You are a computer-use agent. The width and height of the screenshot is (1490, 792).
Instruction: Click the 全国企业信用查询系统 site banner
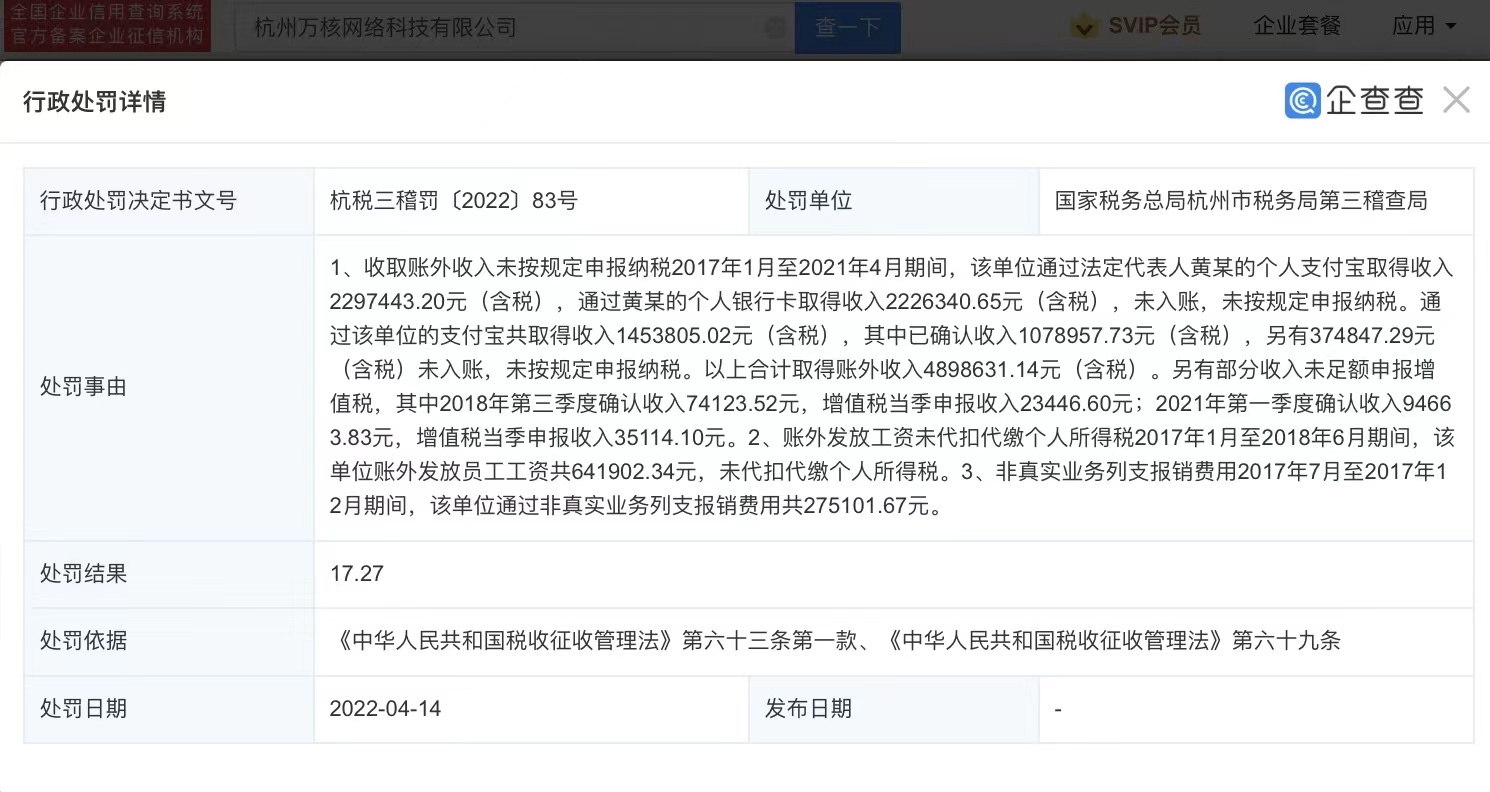[105, 26]
